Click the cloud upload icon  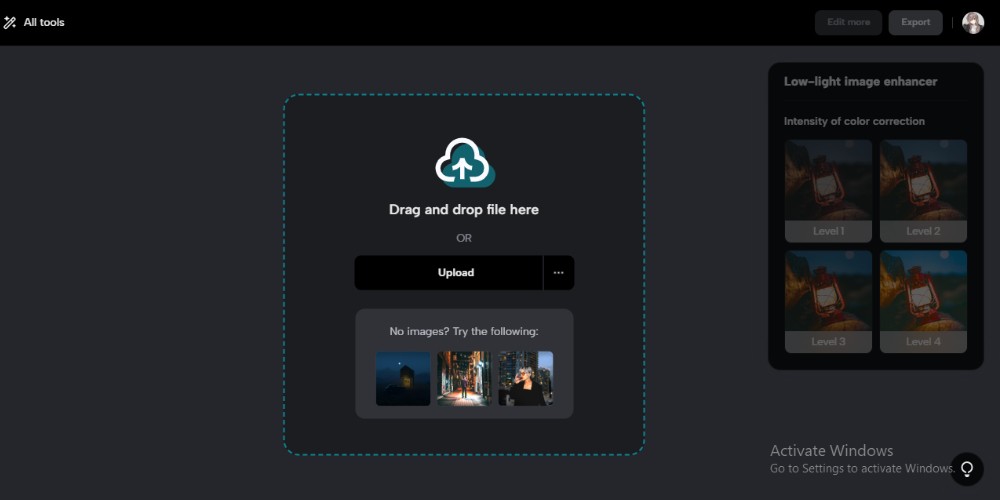[465, 163]
